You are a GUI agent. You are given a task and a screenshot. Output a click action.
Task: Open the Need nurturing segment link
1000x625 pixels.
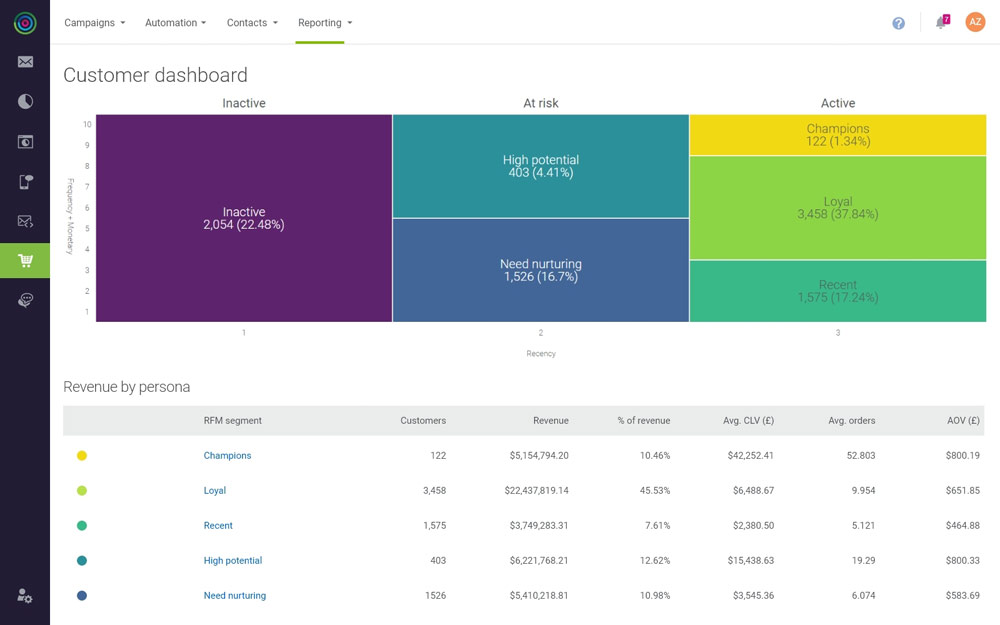pos(234,595)
